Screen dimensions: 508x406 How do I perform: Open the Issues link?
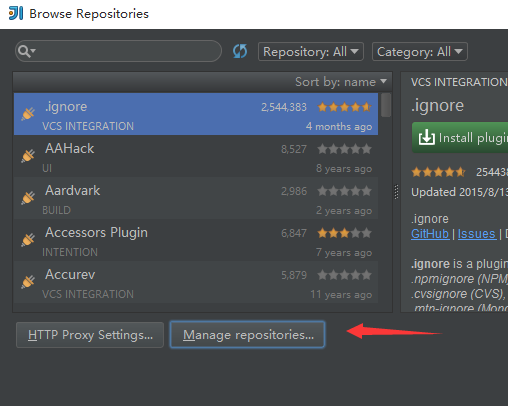point(477,234)
